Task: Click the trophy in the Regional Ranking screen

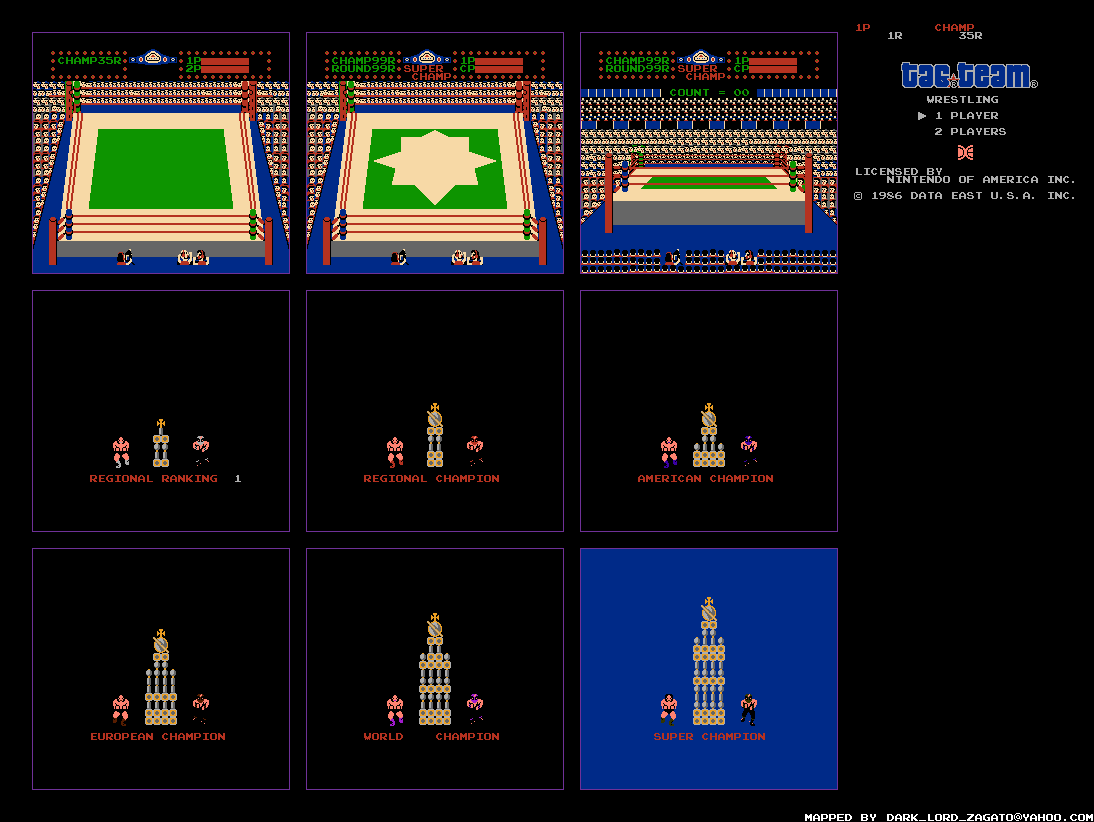Action: (160, 443)
